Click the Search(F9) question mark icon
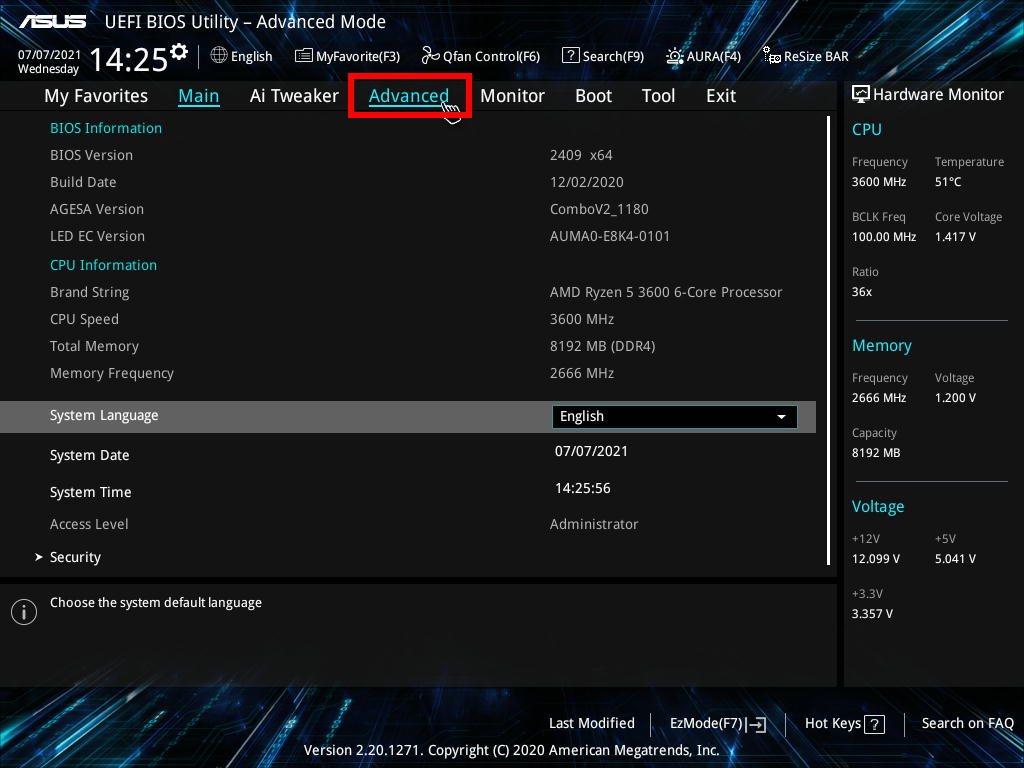Image resolution: width=1024 pixels, height=768 pixels. (x=570, y=56)
